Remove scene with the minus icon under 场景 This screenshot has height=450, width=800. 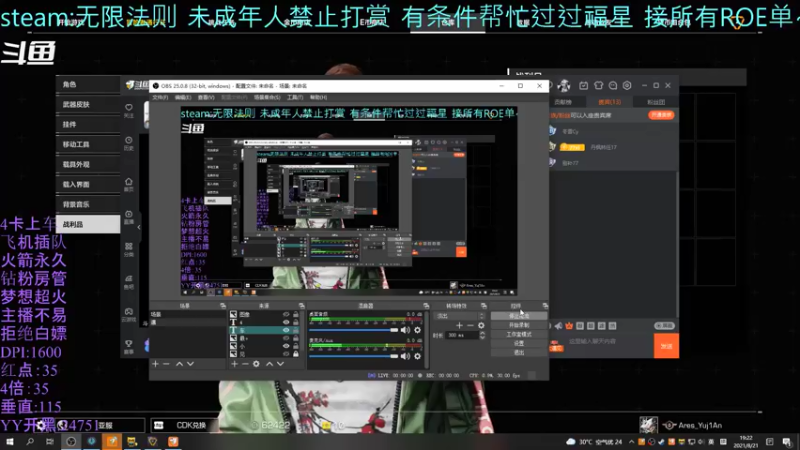pyautogui.click(x=166, y=364)
